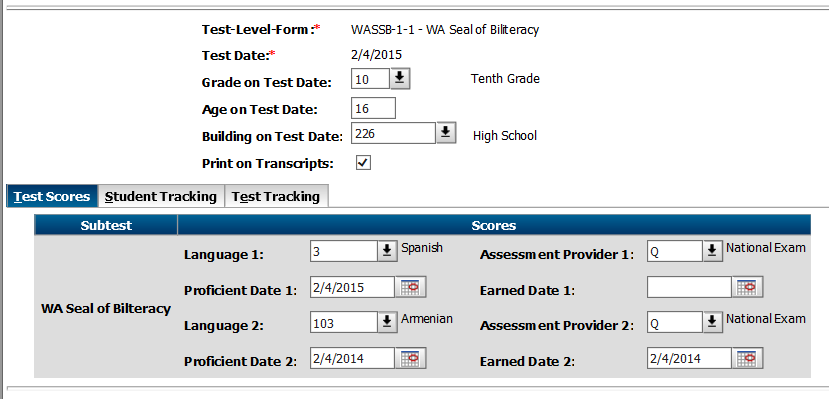The image size is (829, 399).
Task: Switch to Test Tracking tab
Action: tap(277, 196)
